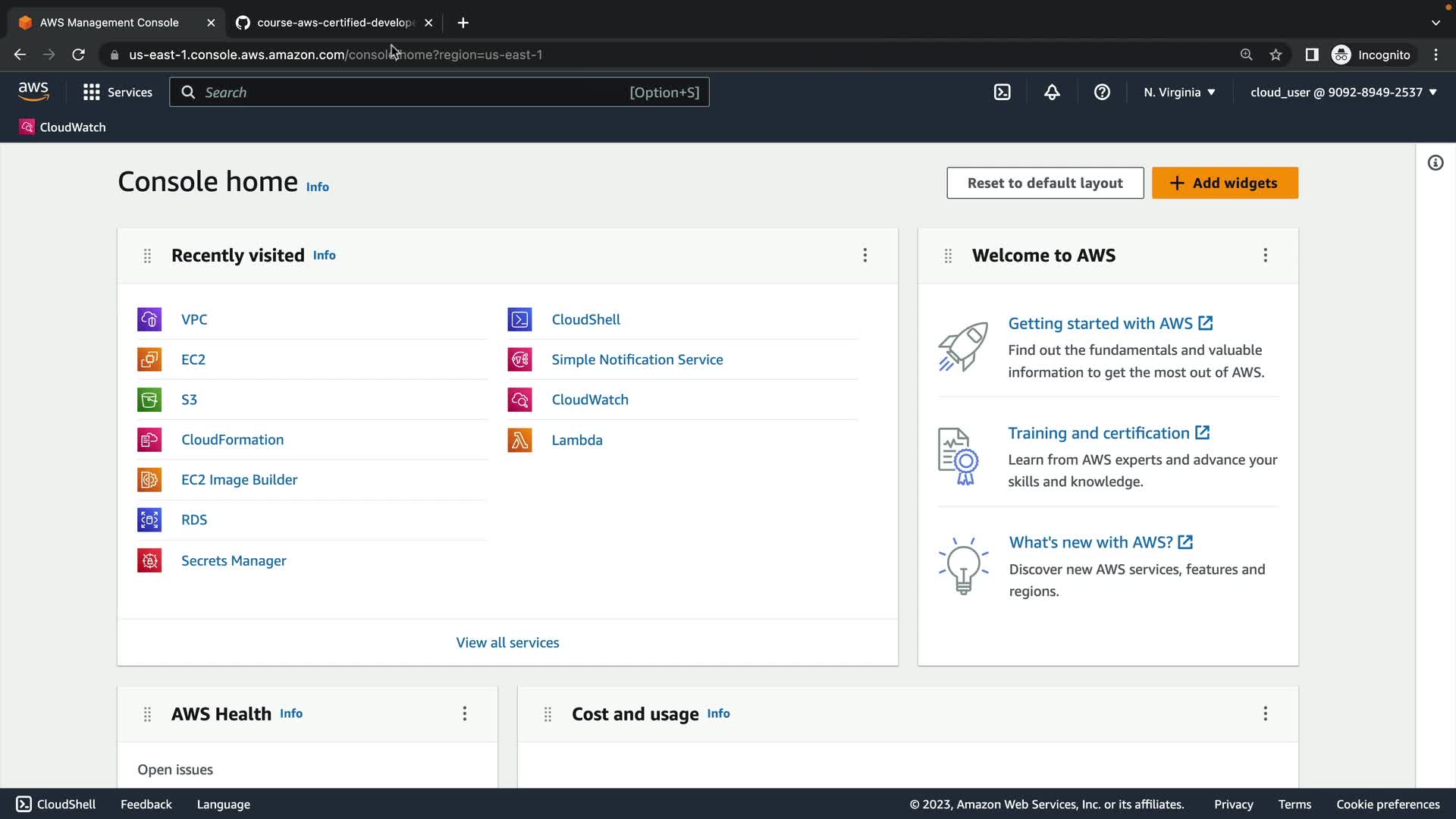Screen dimensions: 1456x819
Task: Focus the AWS Search input field
Action: [x=409, y=93]
